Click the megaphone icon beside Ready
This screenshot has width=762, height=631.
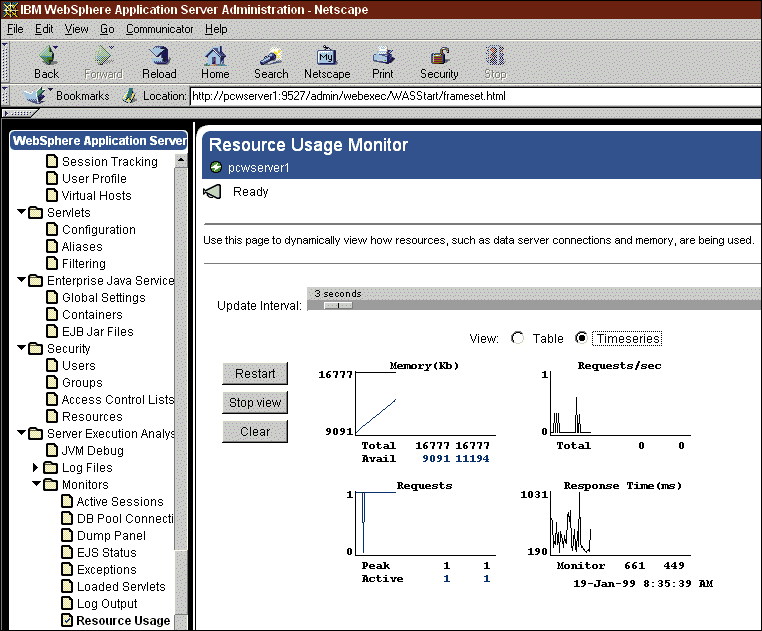click(212, 192)
